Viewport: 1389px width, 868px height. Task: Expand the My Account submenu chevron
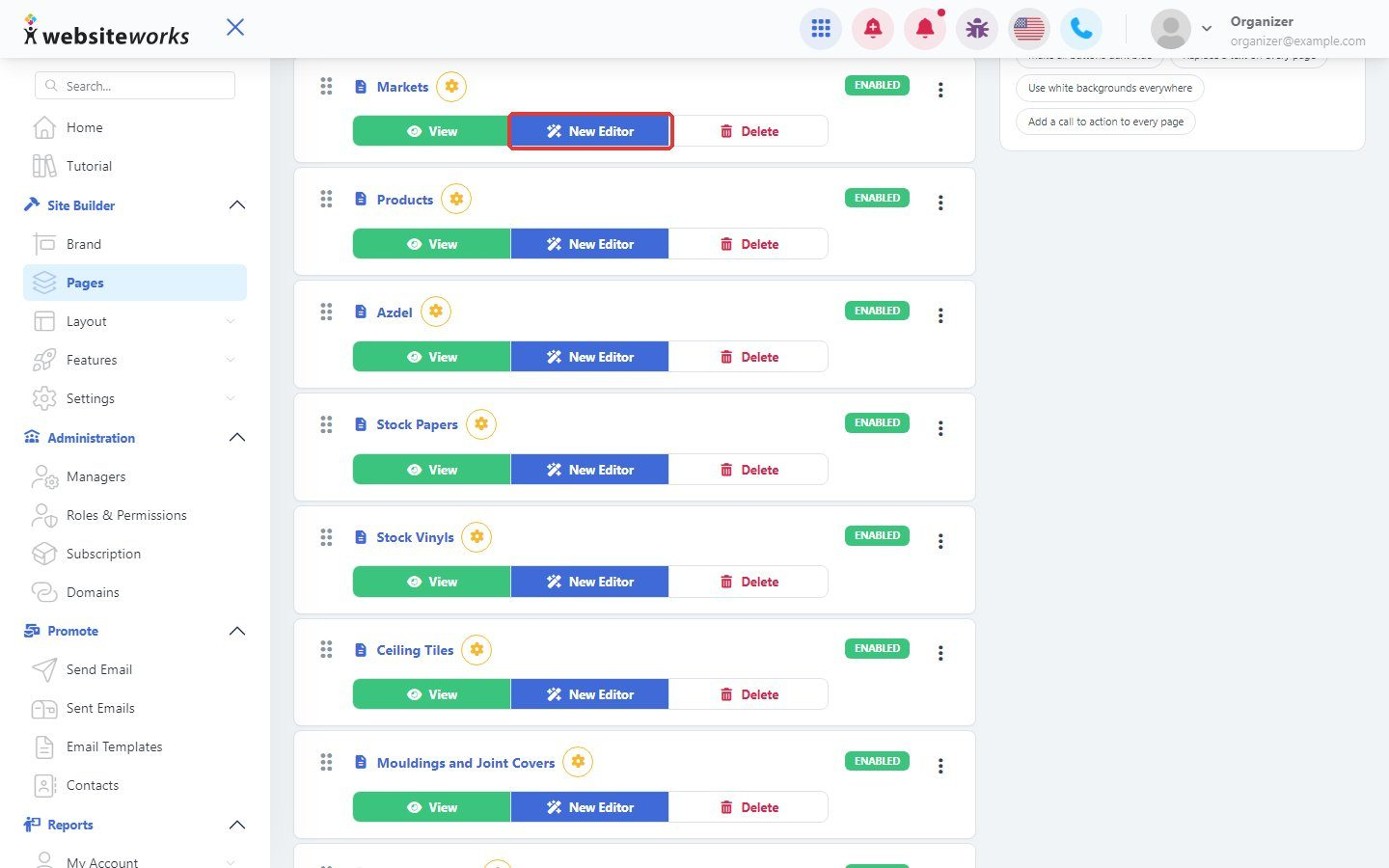[x=230, y=862]
